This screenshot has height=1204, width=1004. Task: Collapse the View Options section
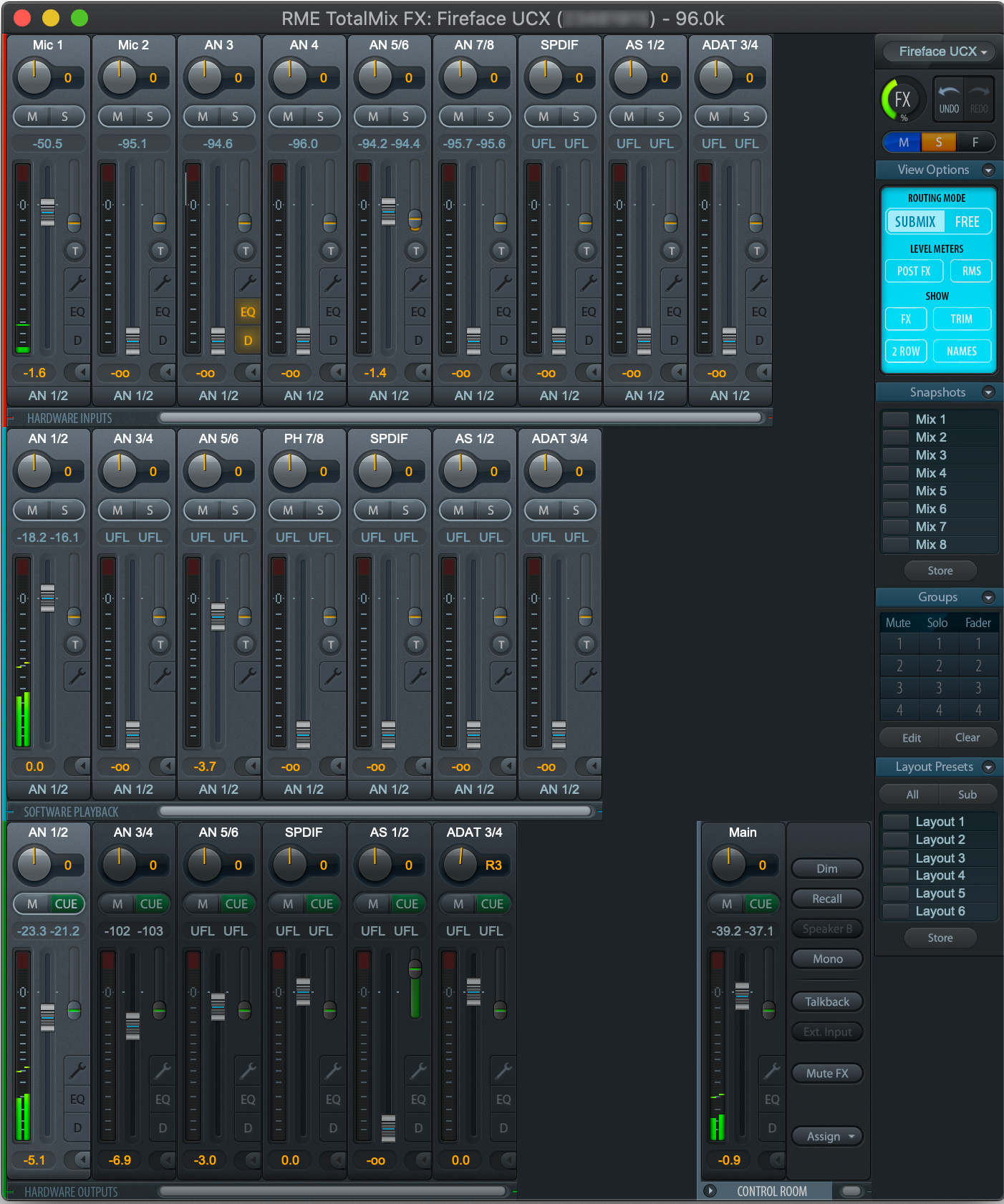coord(988,170)
